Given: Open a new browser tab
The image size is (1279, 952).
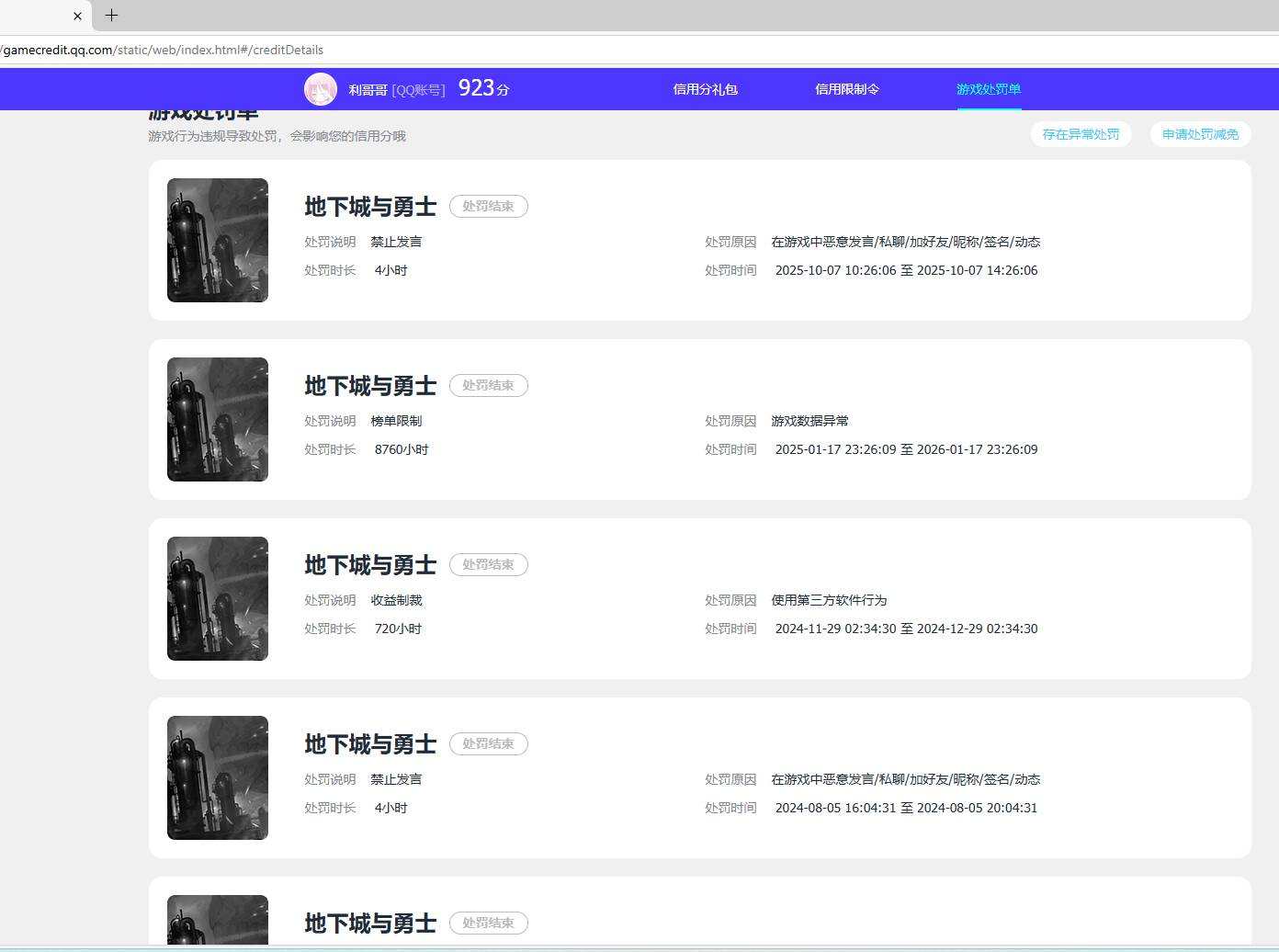Looking at the screenshot, I should coord(111,16).
